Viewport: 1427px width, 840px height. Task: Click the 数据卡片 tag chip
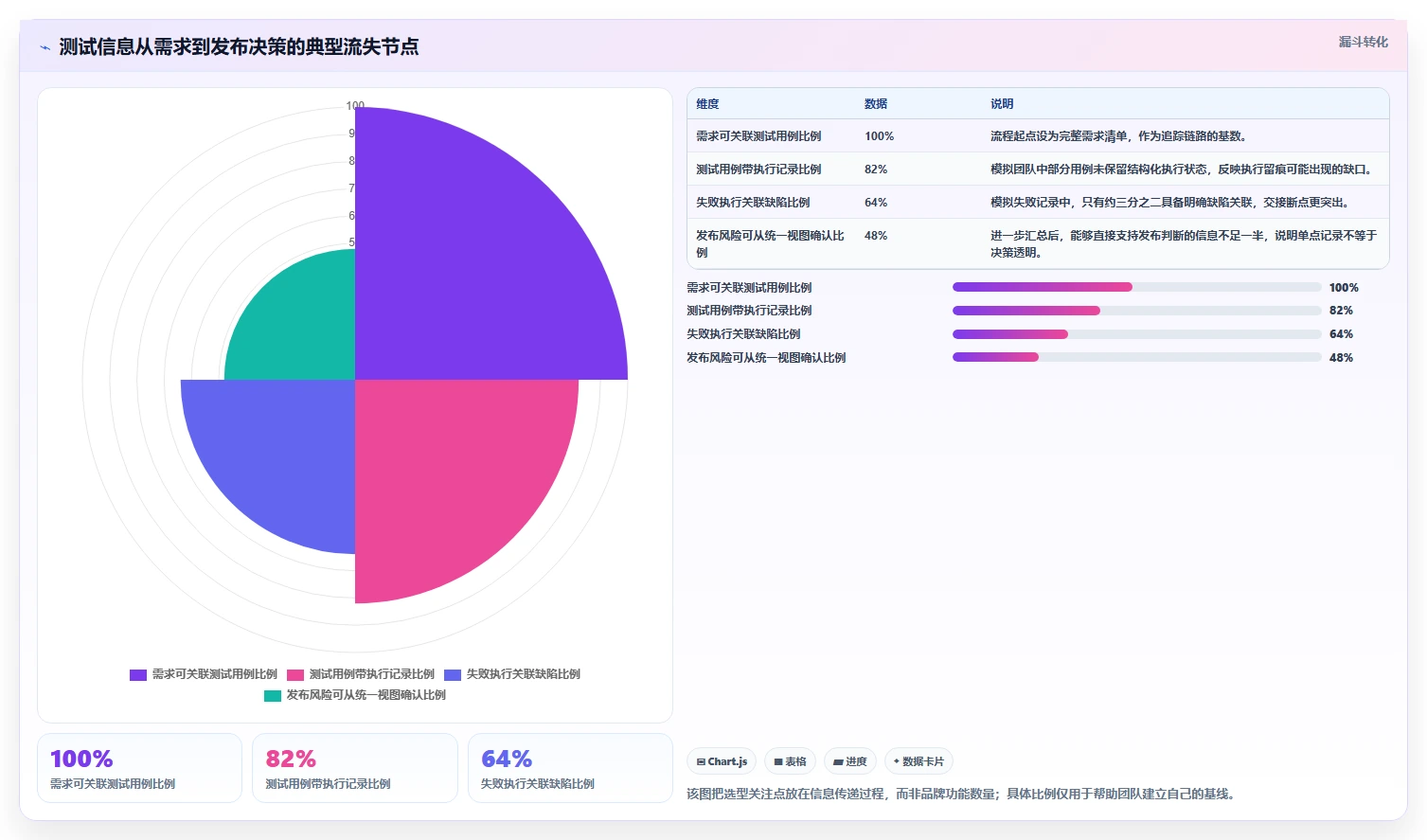point(919,761)
